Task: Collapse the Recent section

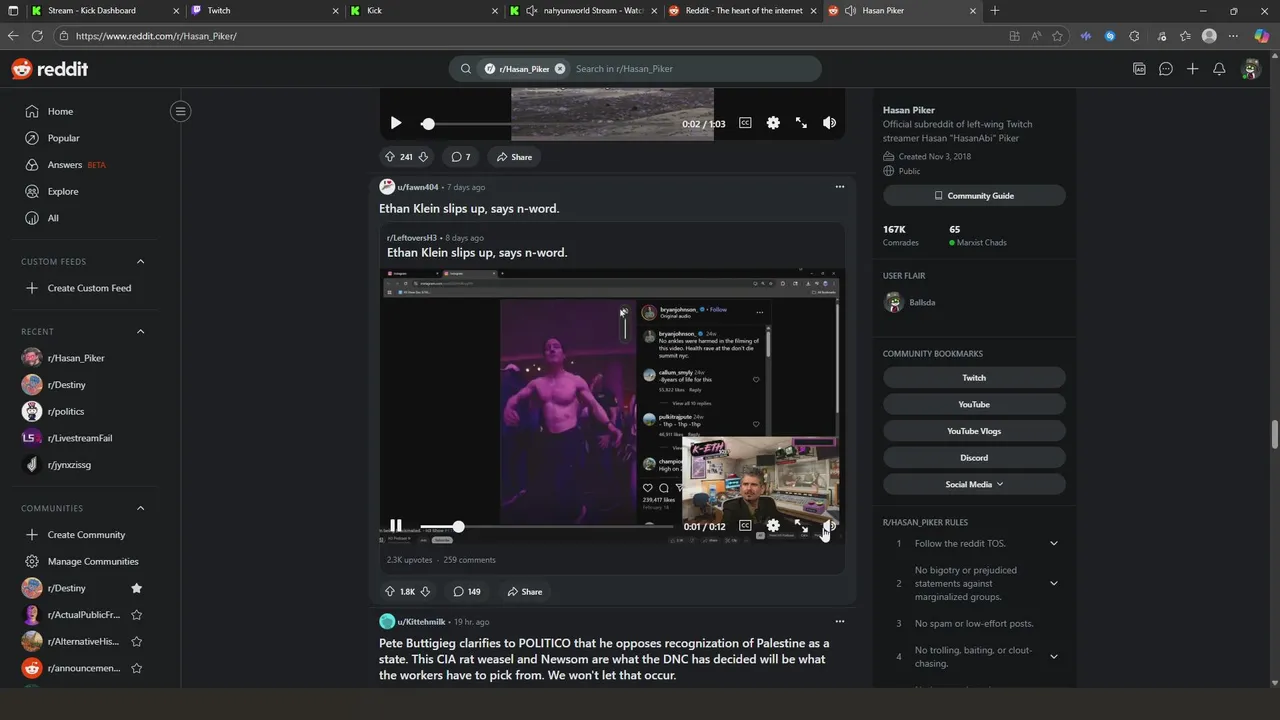Action: click(140, 332)
